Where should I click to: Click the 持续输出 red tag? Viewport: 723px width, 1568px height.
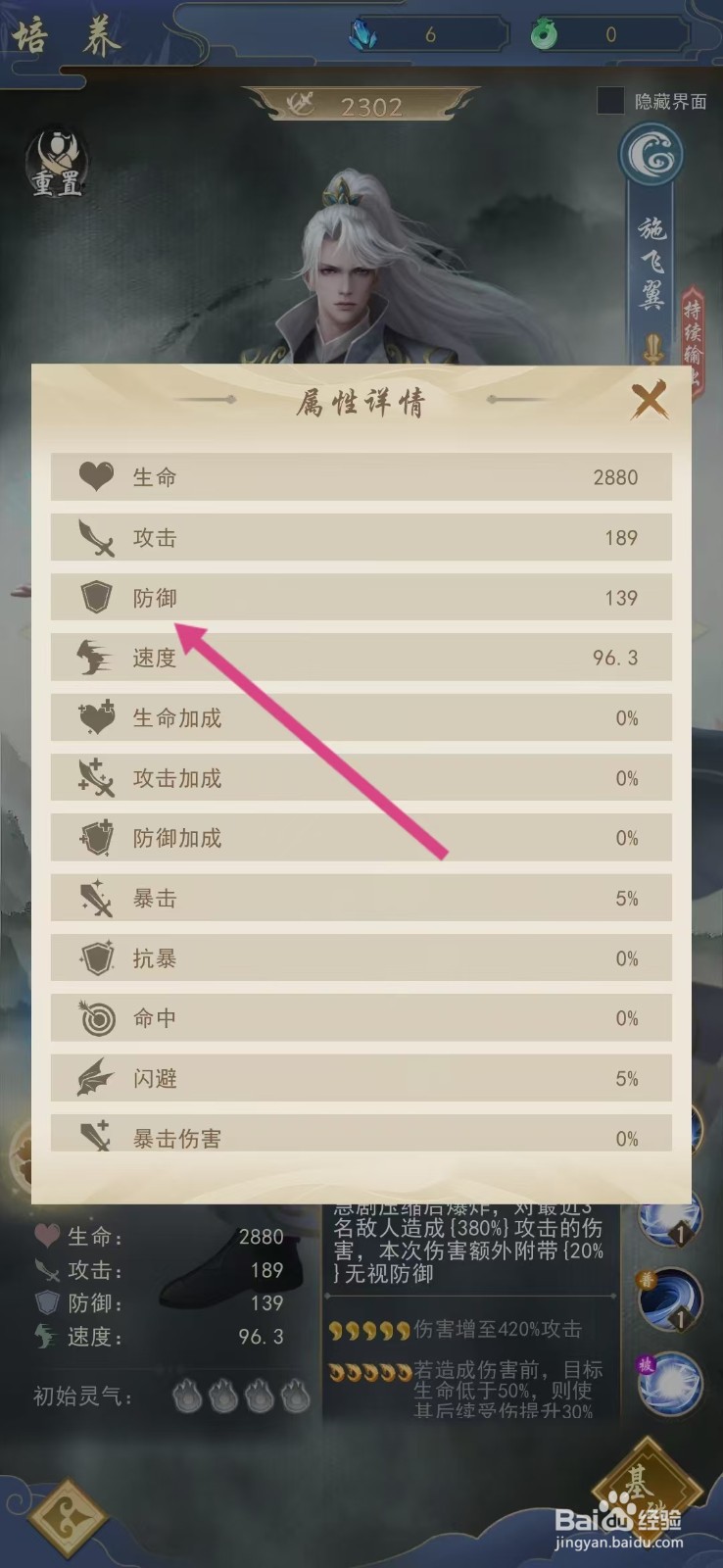point(693,336)
